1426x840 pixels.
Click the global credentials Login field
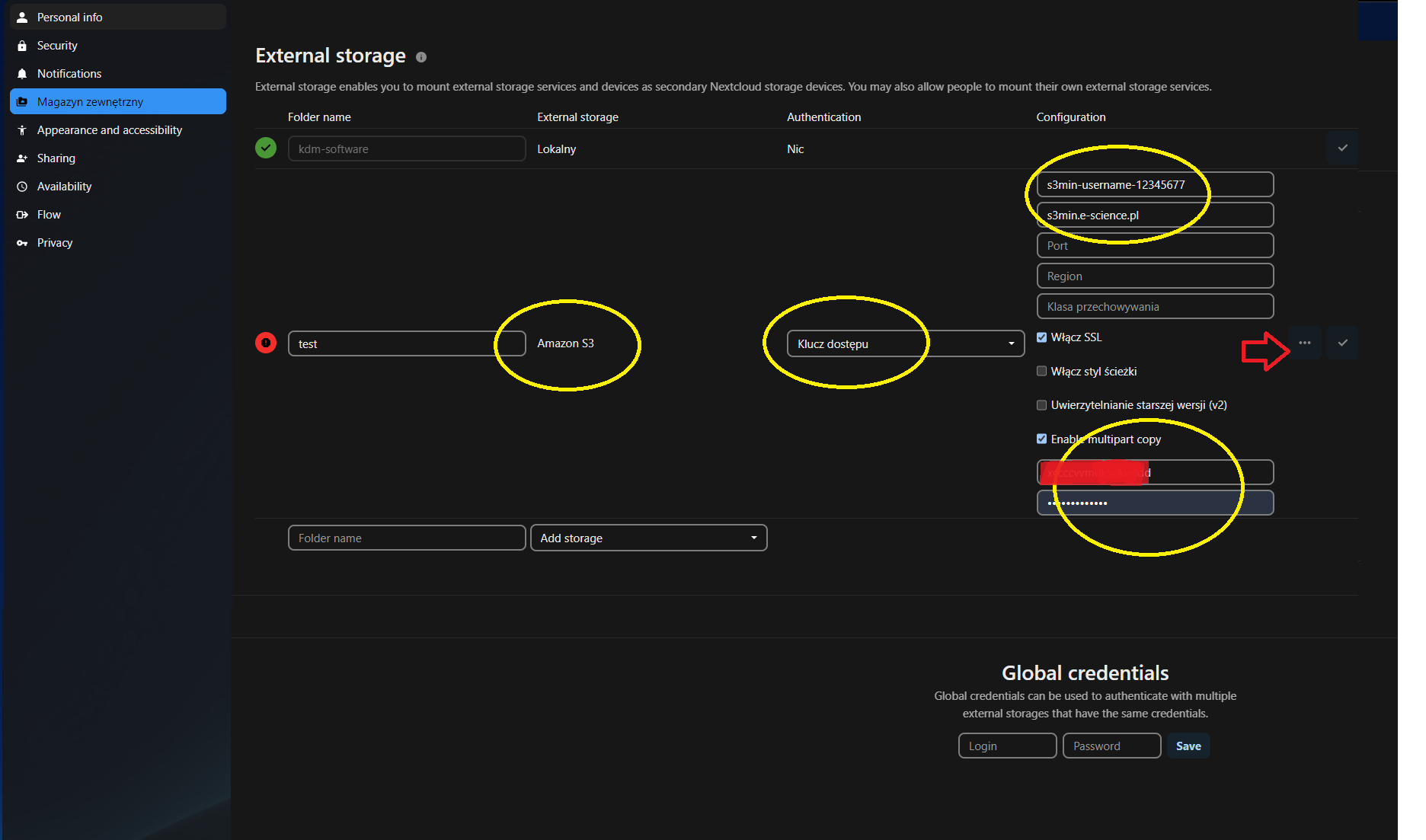pos(1006,746)
